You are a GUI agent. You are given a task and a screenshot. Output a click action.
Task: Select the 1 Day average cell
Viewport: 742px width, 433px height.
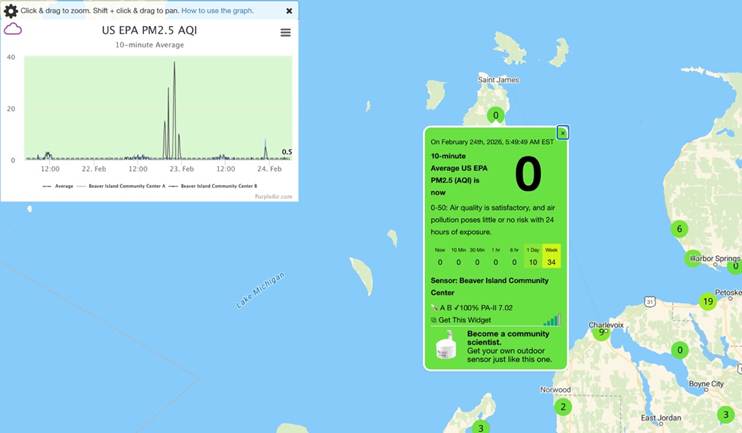click(x=532, y=256)
